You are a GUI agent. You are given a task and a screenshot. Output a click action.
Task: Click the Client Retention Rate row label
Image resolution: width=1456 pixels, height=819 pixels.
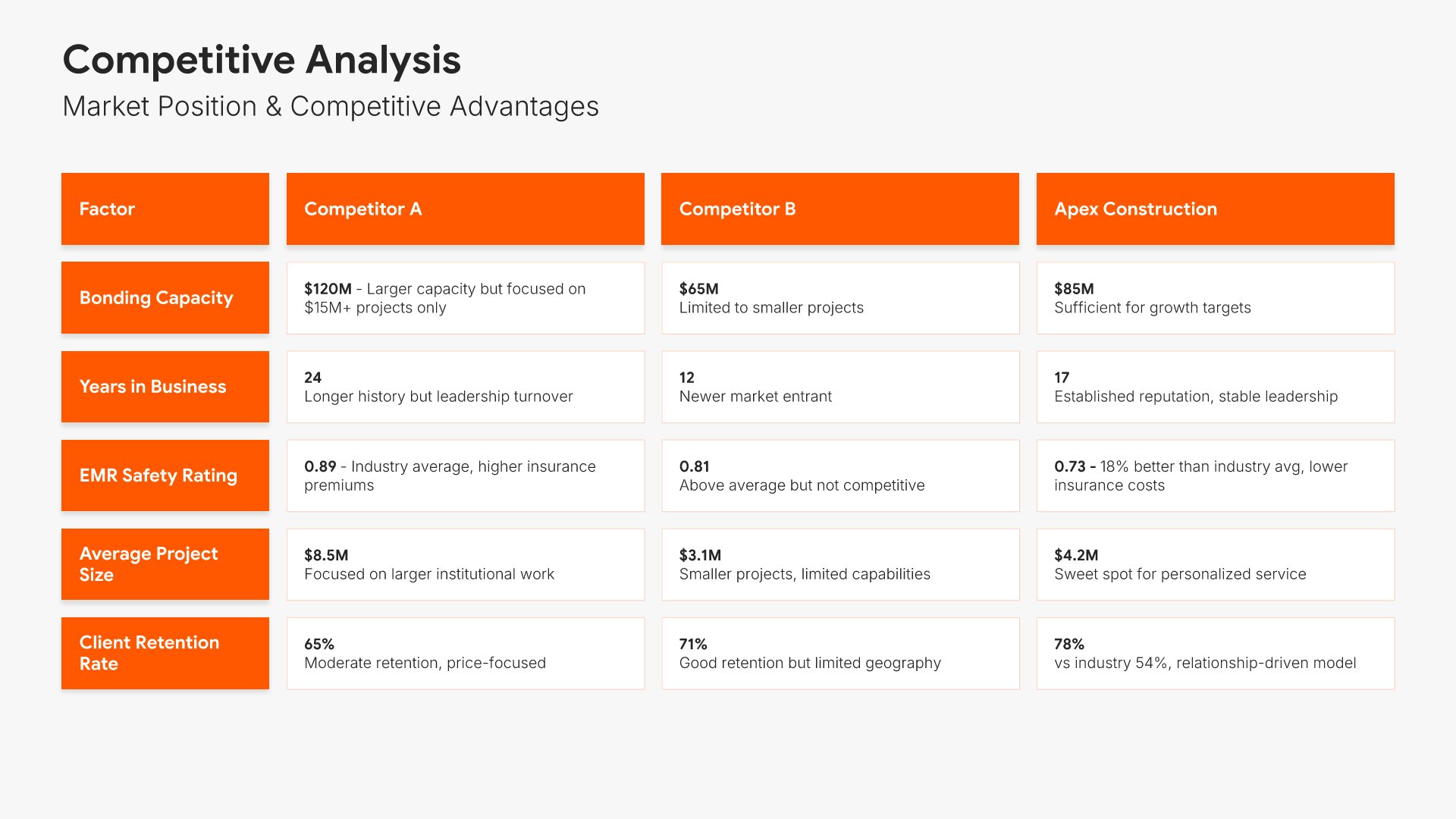click(x=165, y=653)
